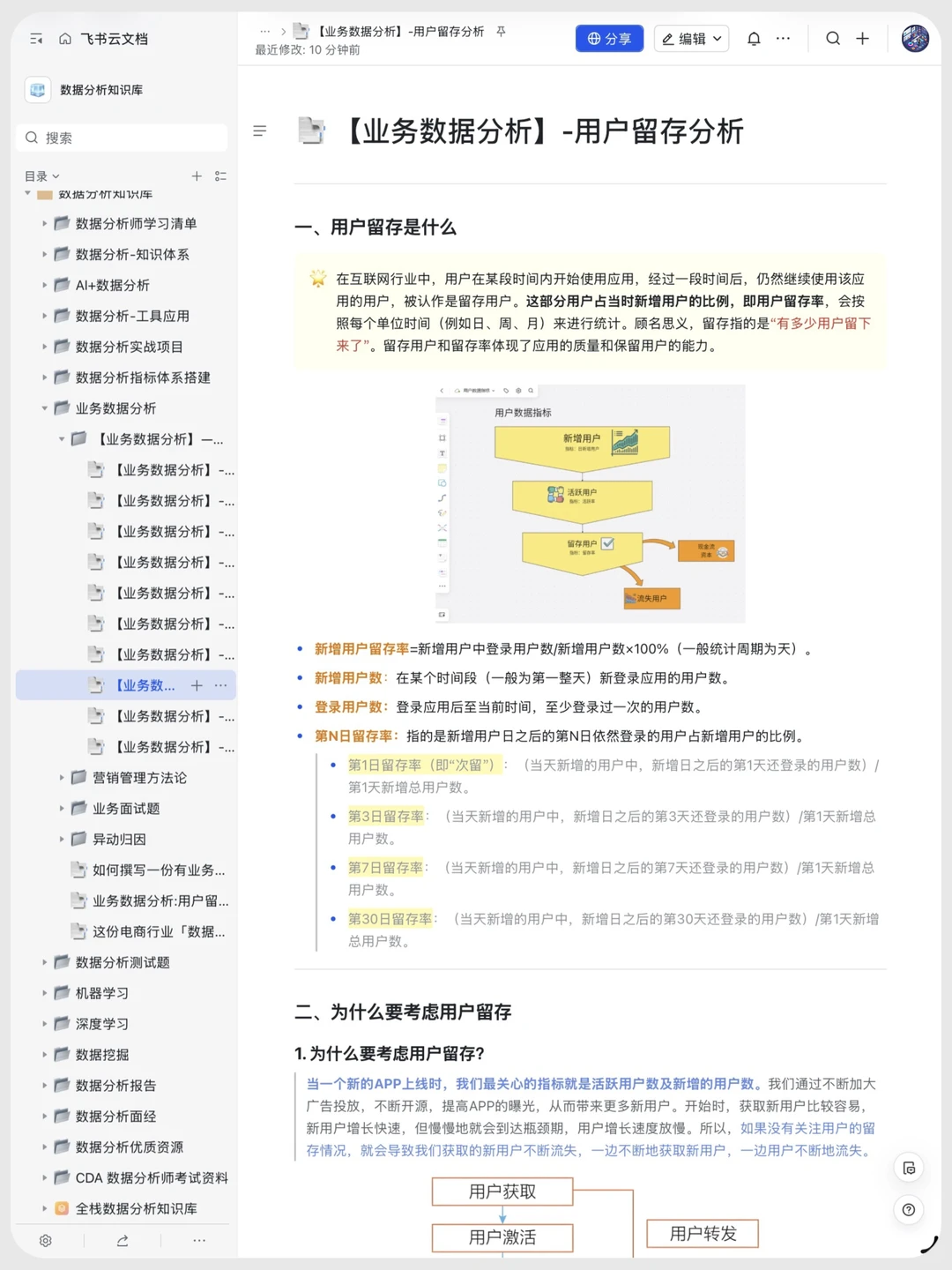Click the document title page icon
The height and width of the screenshot is (1270, 952).
(311, 131)
